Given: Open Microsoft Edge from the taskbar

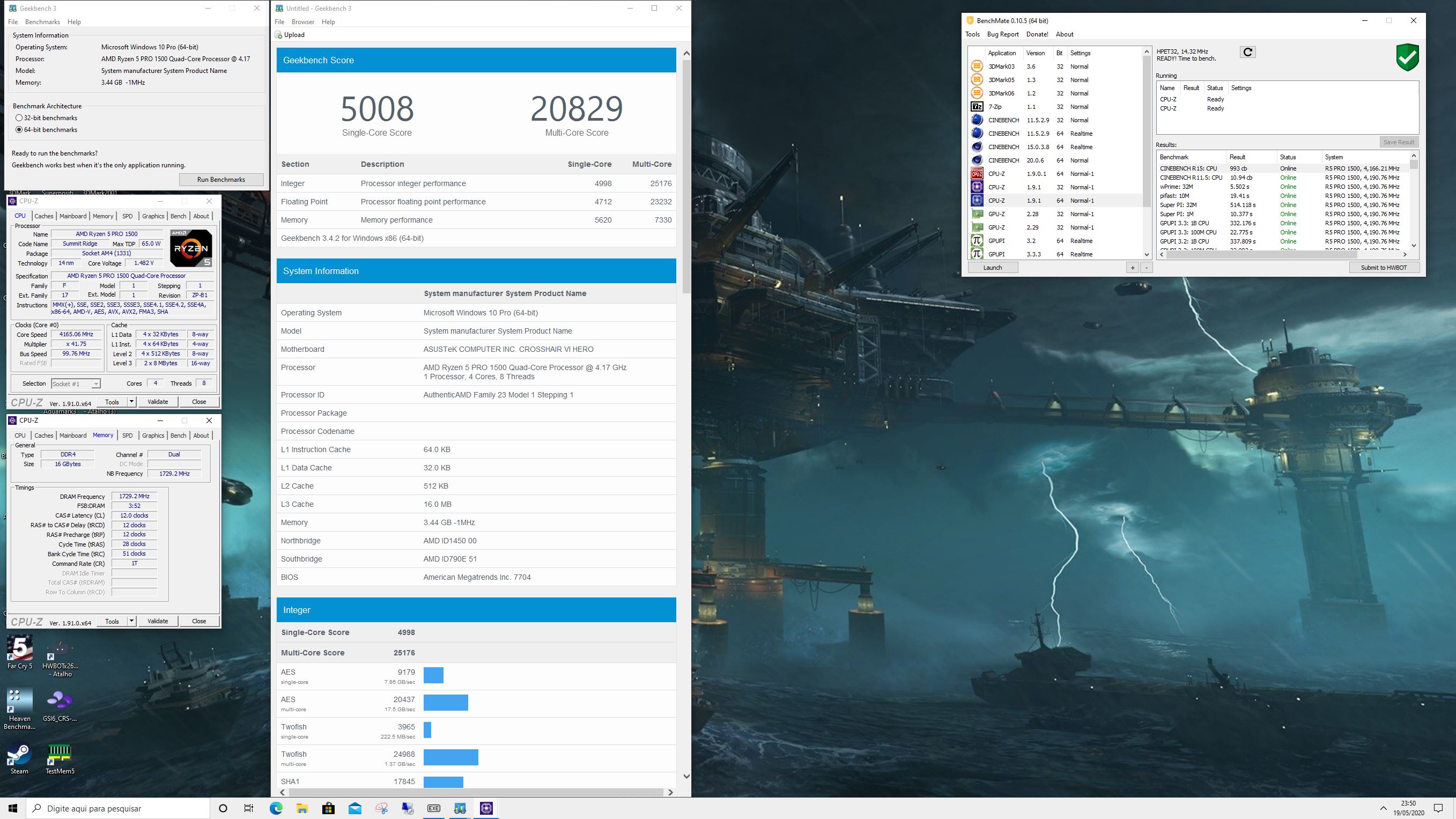Looking at the screenshot, I should 276,808.
